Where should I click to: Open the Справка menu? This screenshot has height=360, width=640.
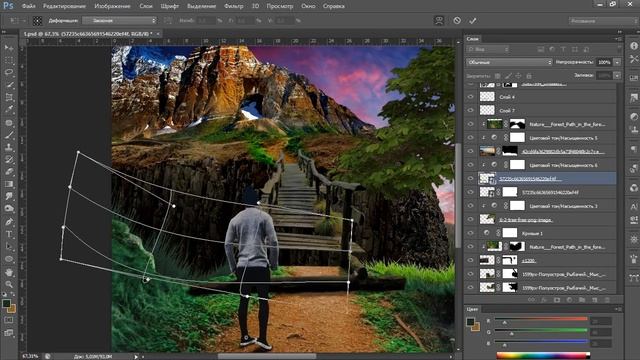(333, 6)
